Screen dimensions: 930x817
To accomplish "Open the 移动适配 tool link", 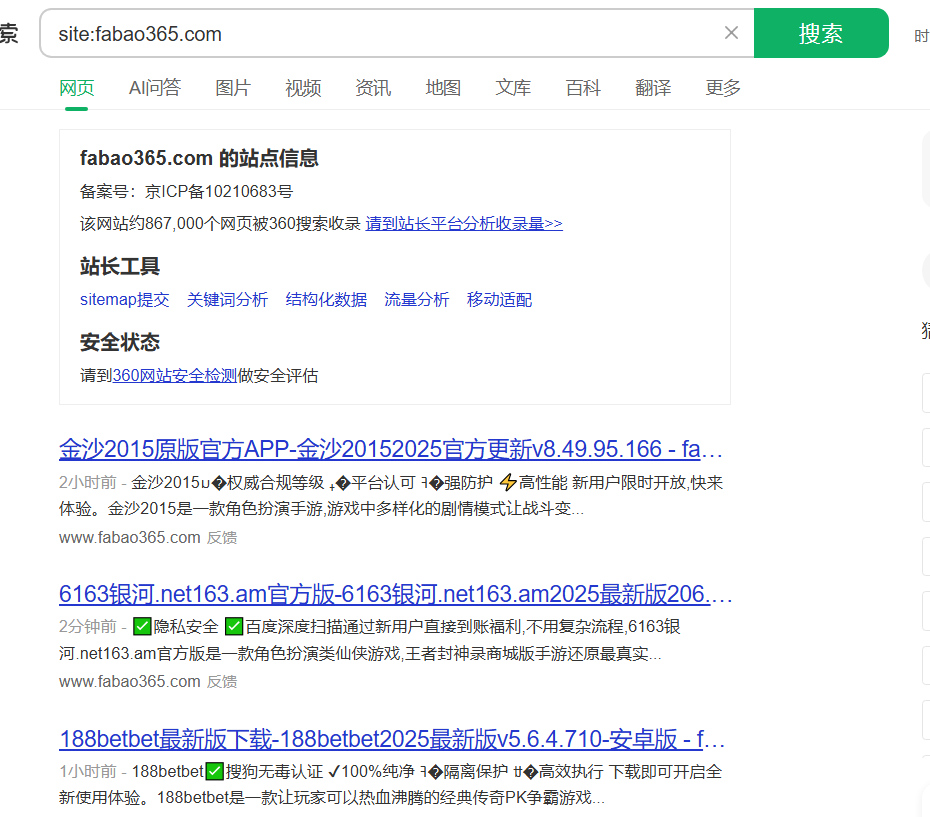I will (499, 300).
